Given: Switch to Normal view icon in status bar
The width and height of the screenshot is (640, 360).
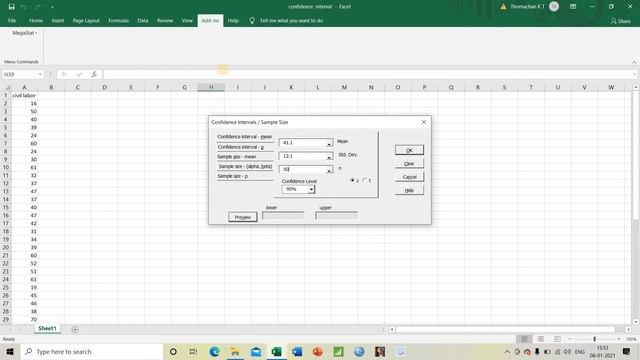Looking at the screenshot, I should point(524,339).
